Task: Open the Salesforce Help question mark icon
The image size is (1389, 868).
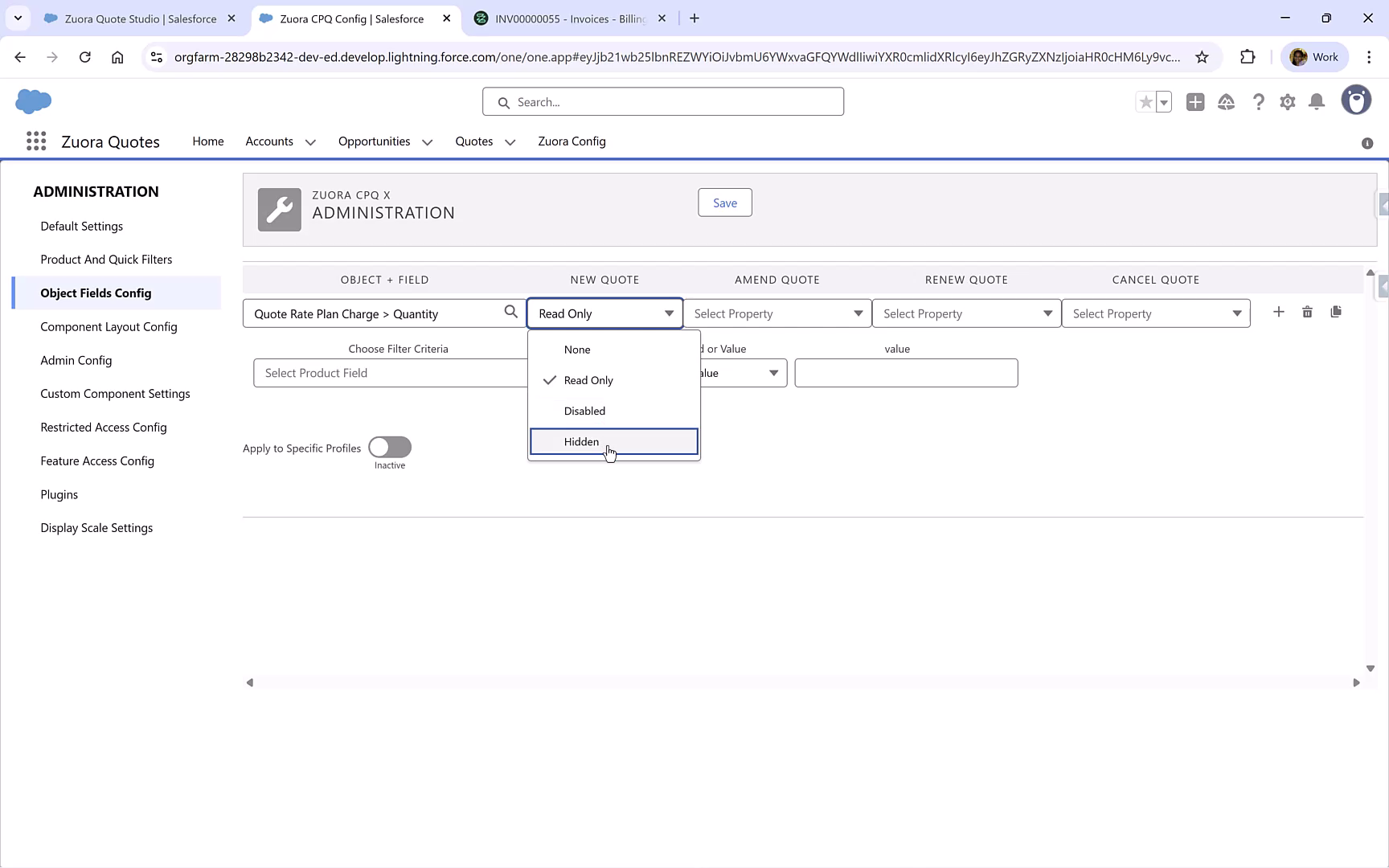Action: pos(1259,102)
